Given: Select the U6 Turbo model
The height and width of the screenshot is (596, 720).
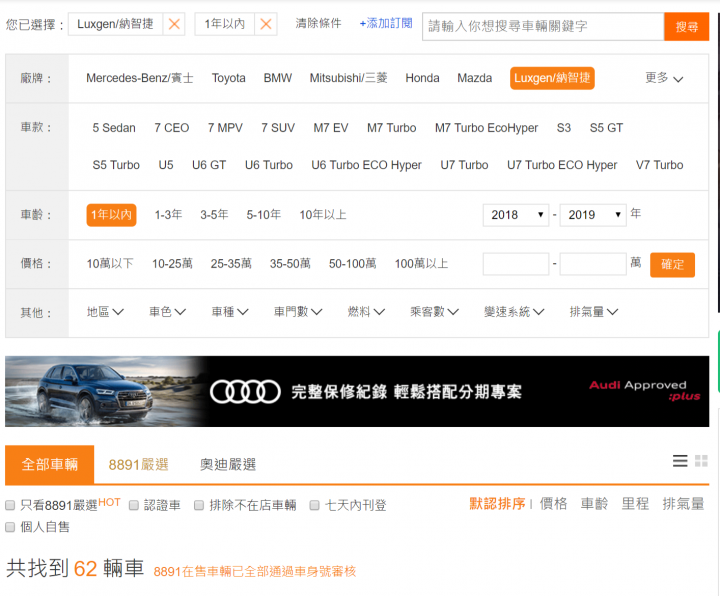Looking at the screenshot, I should 269,165.
